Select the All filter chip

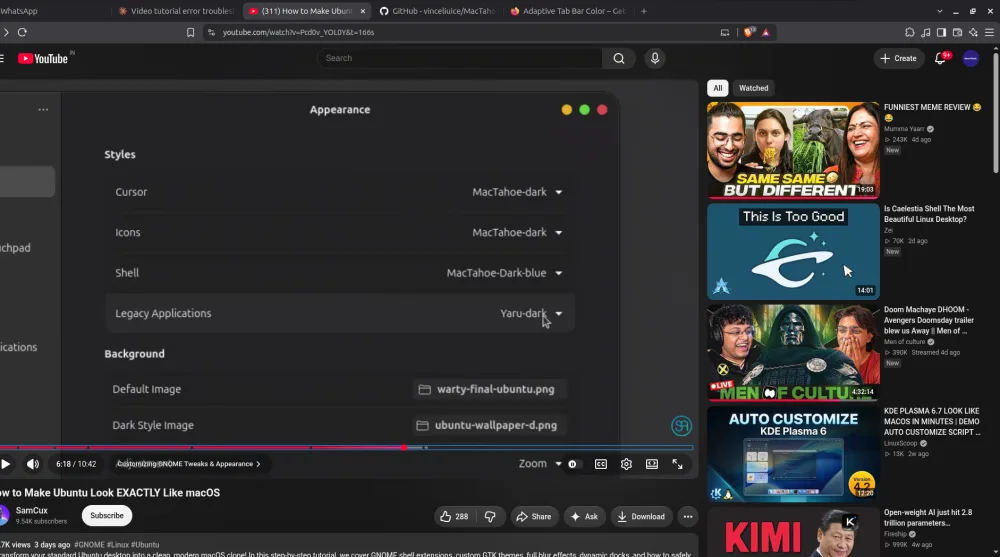coord(717,88)
